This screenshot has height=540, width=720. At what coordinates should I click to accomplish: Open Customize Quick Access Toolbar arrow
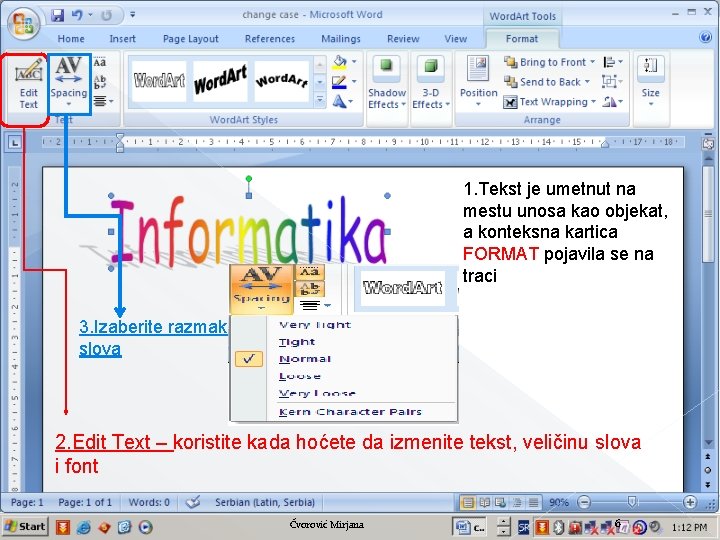(x=132, y=15)
